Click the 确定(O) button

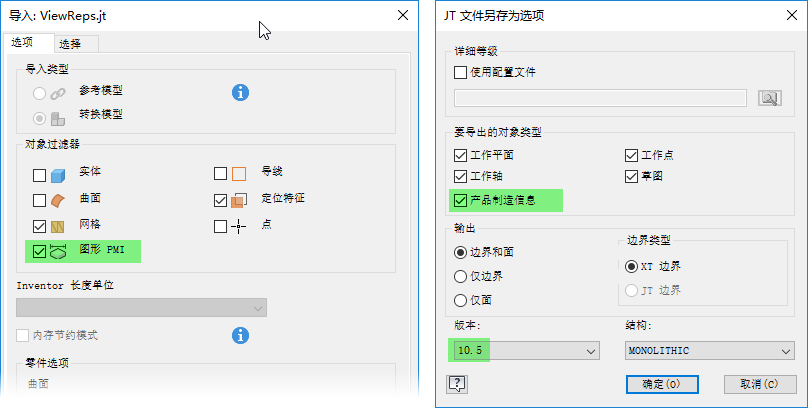(x=661, y=384)
